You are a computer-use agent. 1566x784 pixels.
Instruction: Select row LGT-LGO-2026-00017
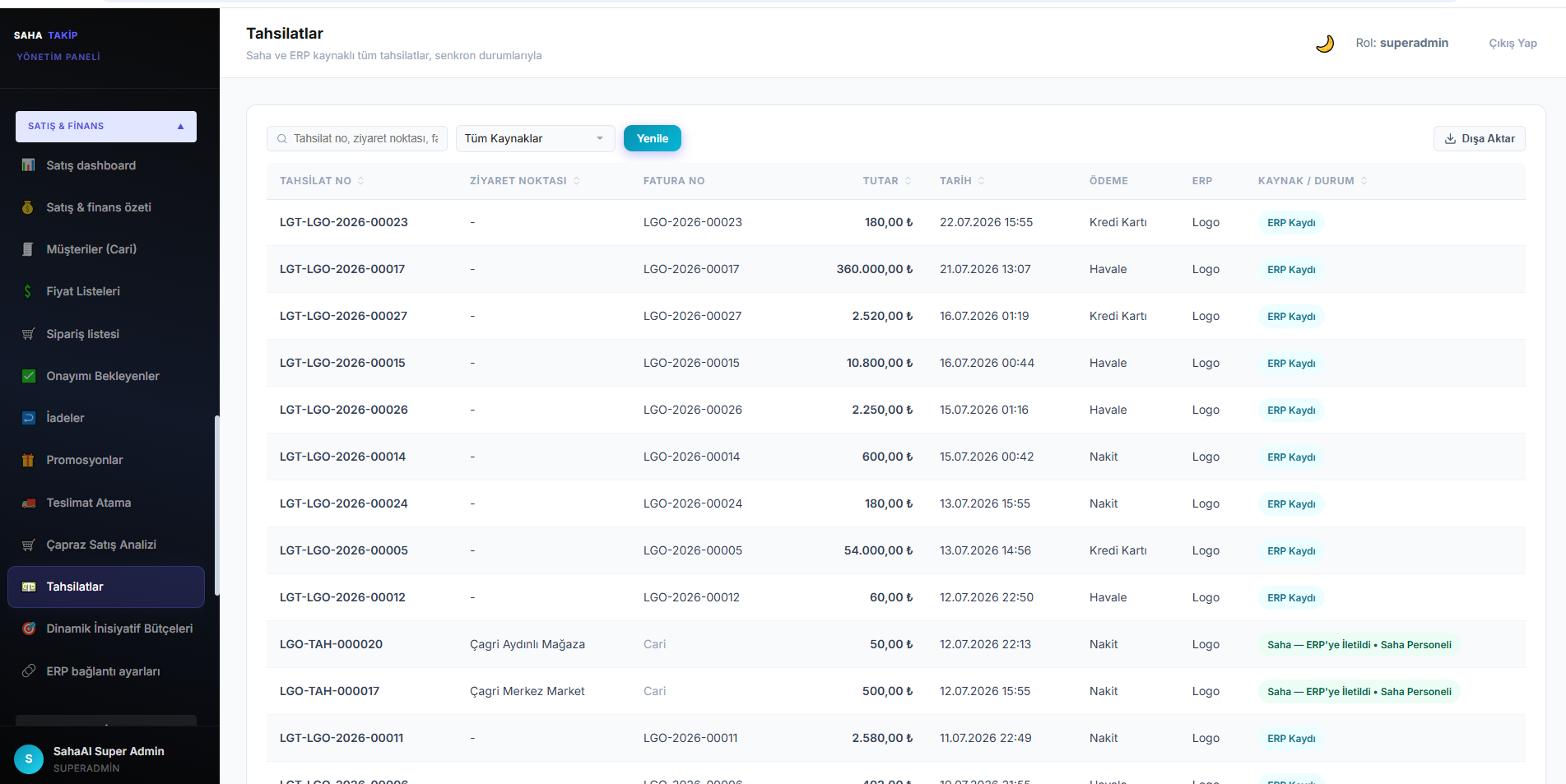click(x=895, y=269)
